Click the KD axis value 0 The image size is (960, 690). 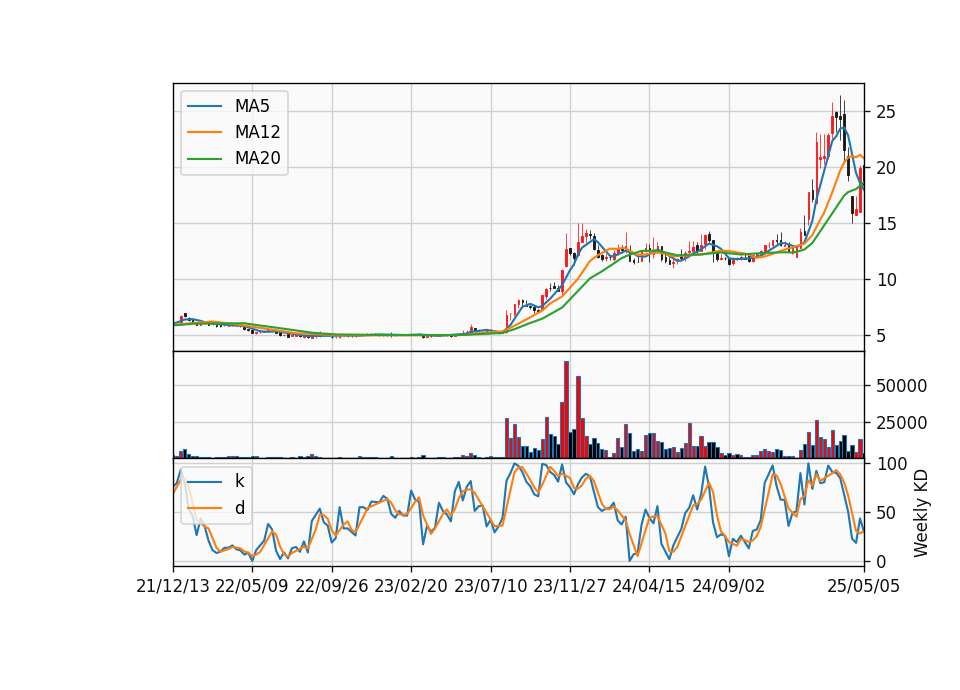(881, 561)
